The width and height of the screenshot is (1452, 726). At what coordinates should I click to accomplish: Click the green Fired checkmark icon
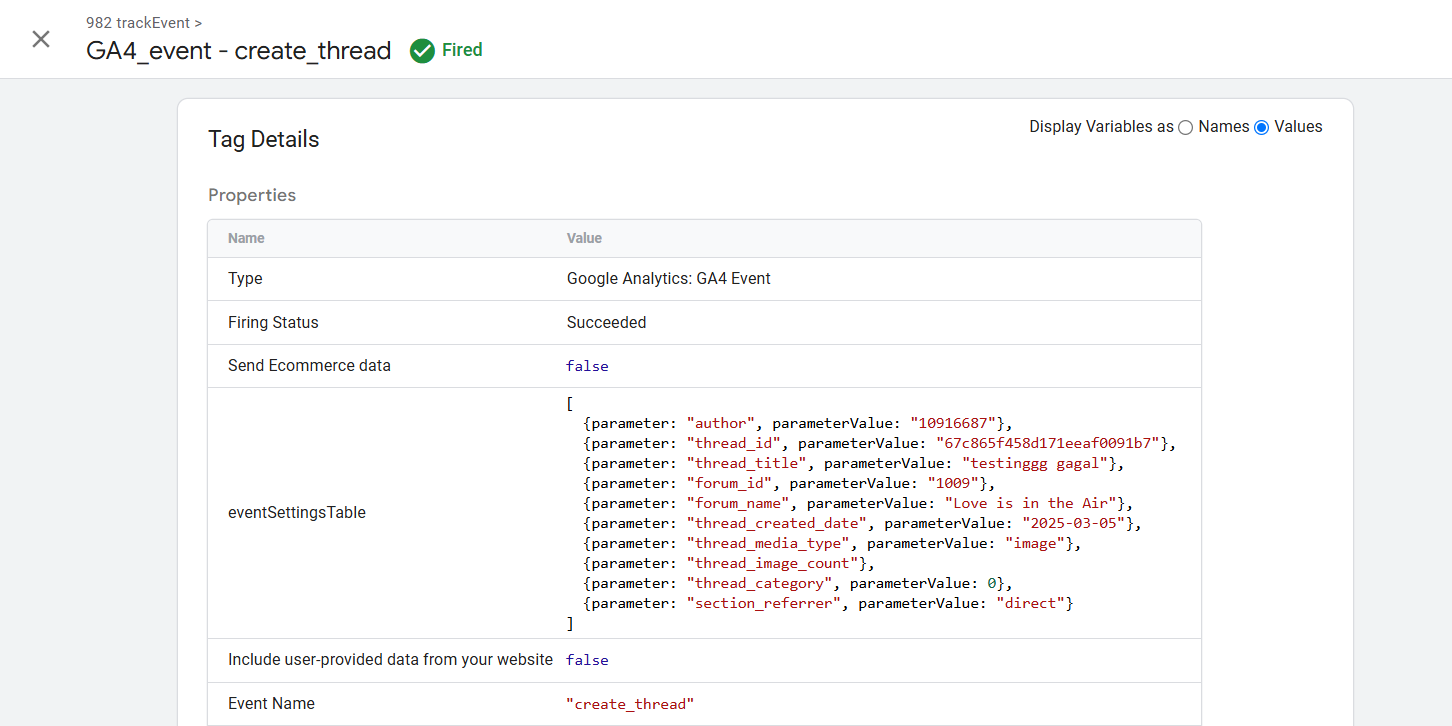pos(422,51)
